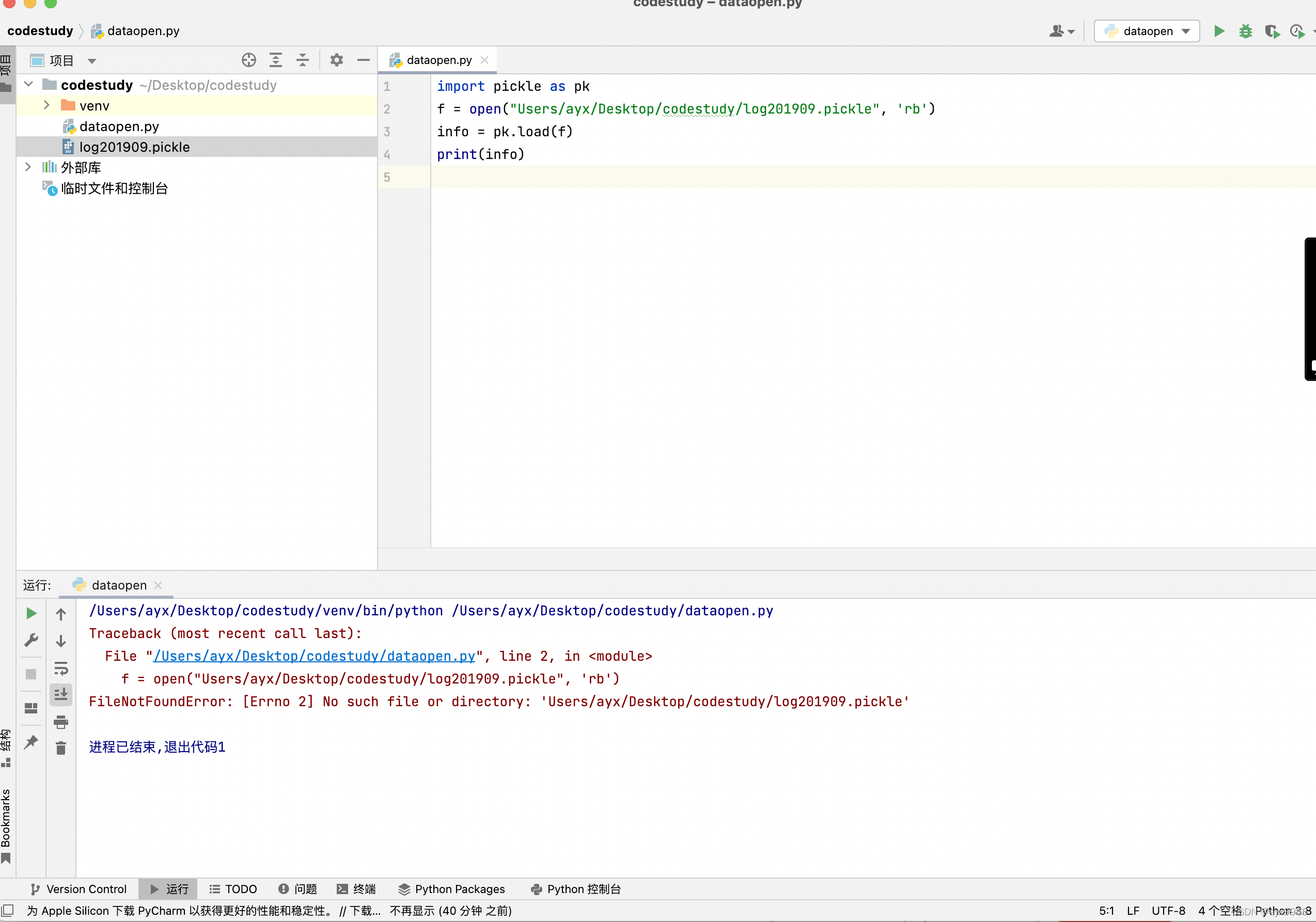Rerun dataopen in run panel

coord(32,614)
